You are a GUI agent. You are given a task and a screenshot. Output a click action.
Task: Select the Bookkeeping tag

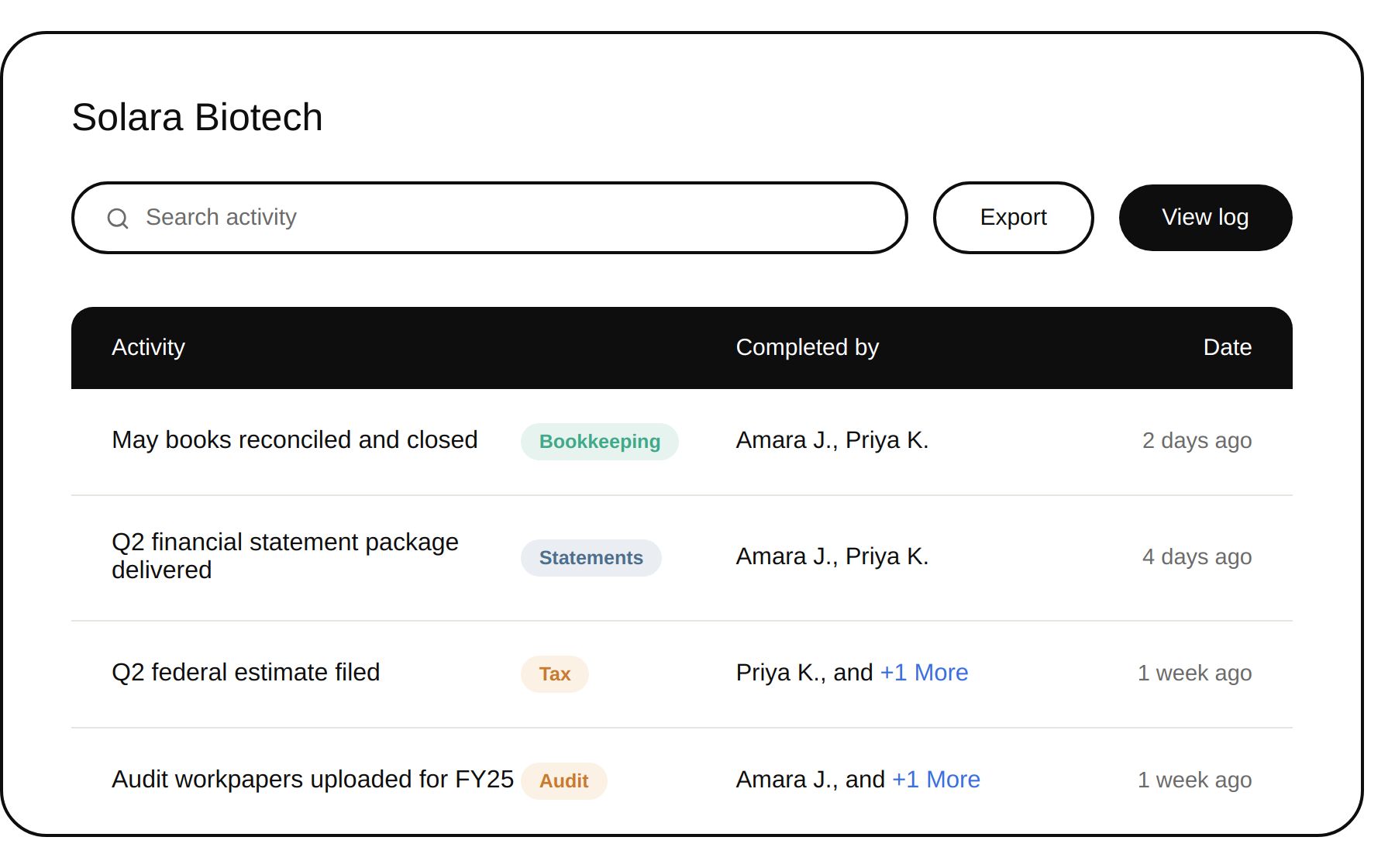click(600, 442)
